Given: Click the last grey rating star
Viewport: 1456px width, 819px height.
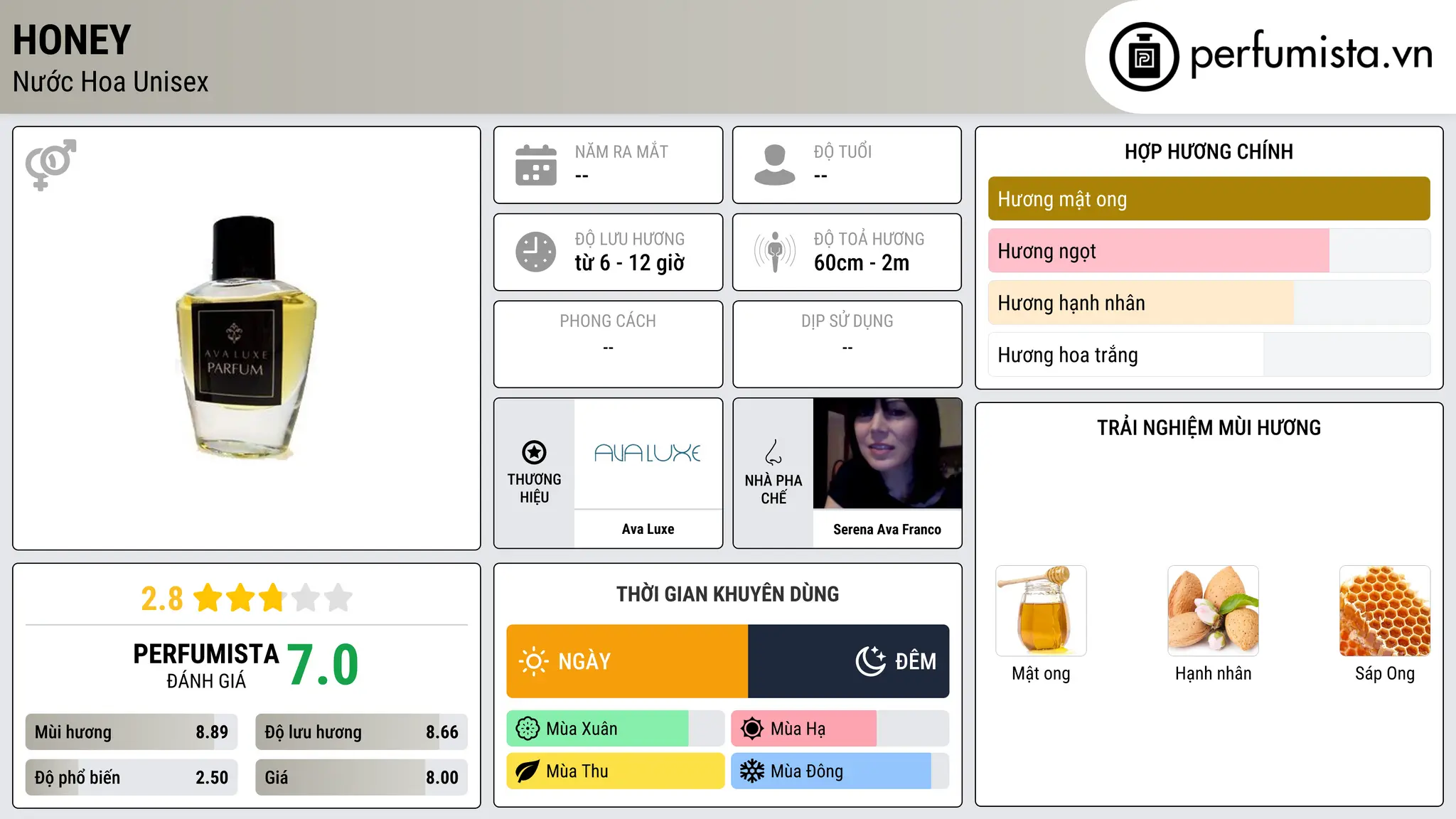Looking at the screenshot, I should 338,598.
